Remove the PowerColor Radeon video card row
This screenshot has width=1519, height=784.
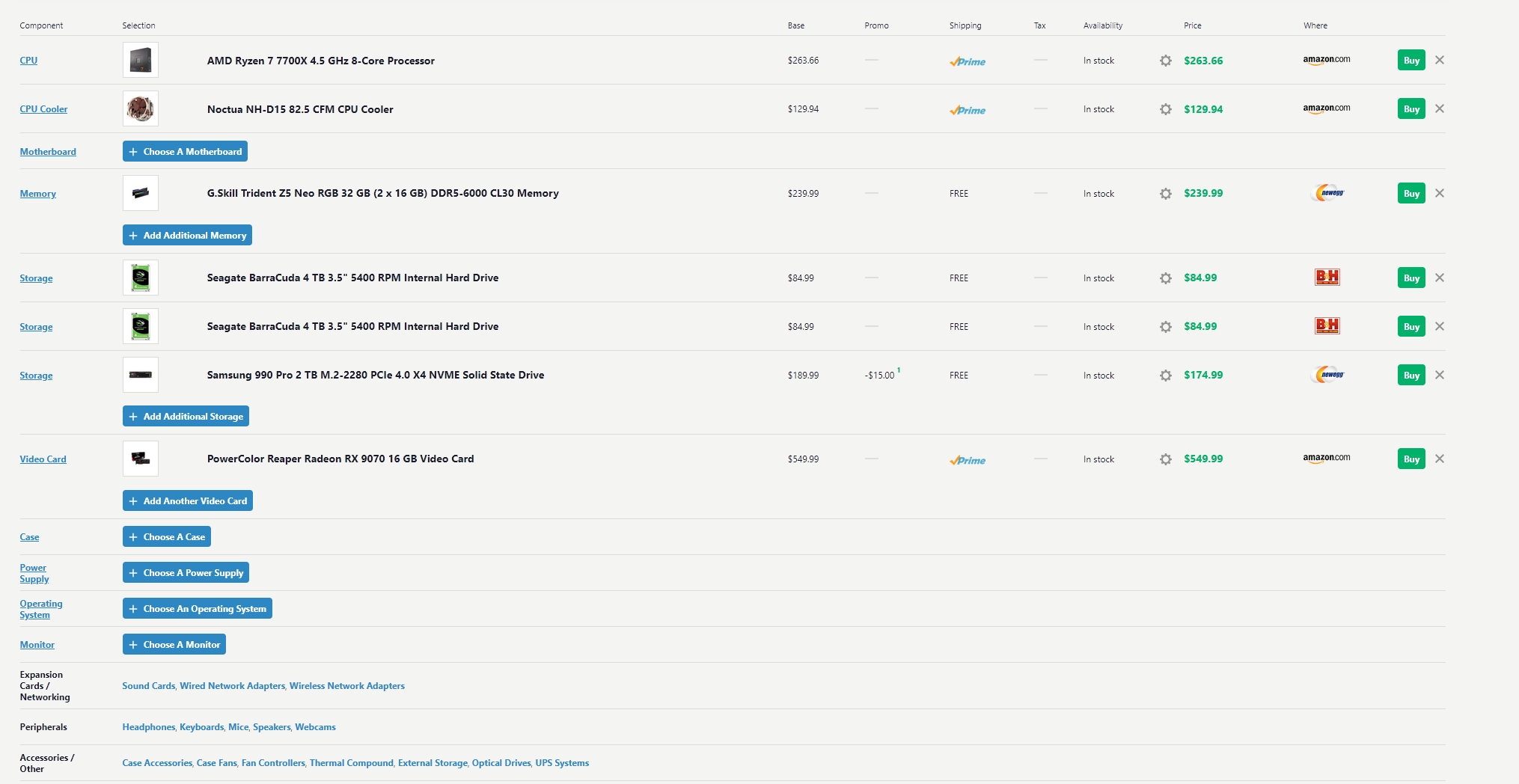tap(1440, 459)
